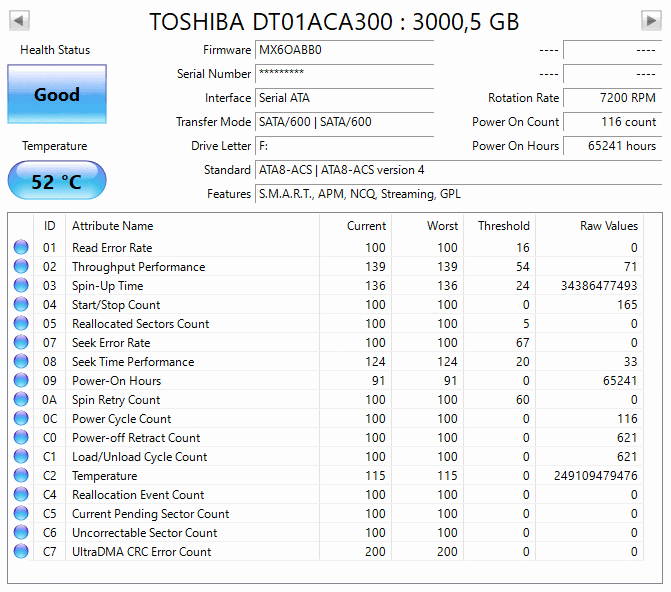Screen dimensions: 671x592
Task: Click the Interface field Serial ATA
Action: pos(344,98)
